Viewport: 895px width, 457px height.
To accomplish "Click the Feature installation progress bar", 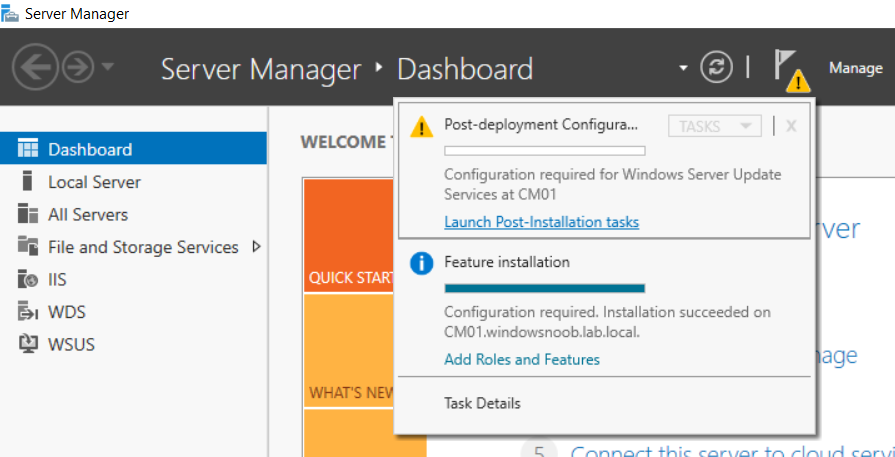I will click(545, 288).
